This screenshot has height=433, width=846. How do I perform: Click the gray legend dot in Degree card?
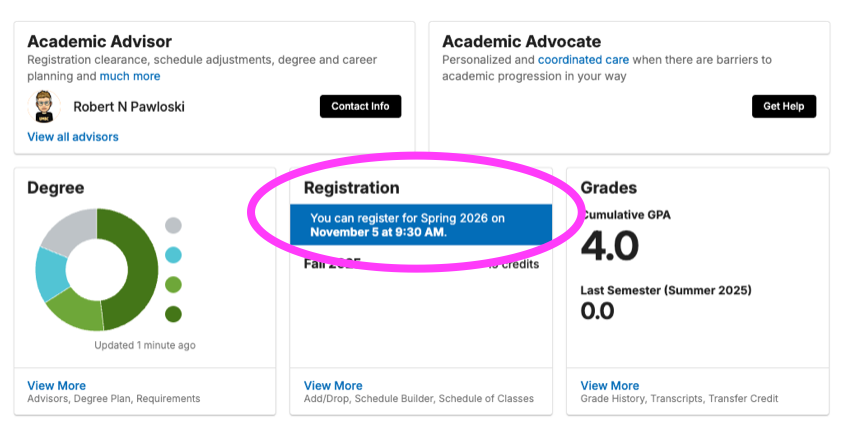pyautogui.click(x=173, y=225)
